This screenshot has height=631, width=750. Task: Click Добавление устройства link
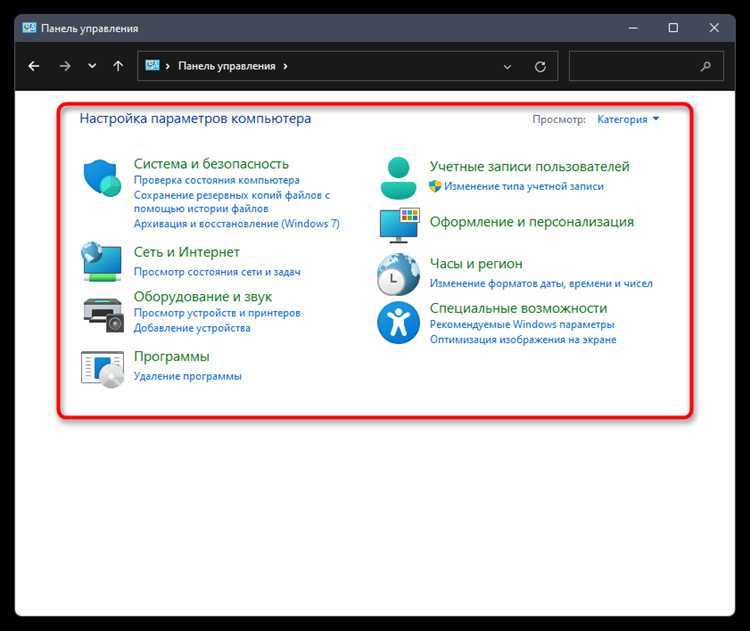[x=192, y=328]
